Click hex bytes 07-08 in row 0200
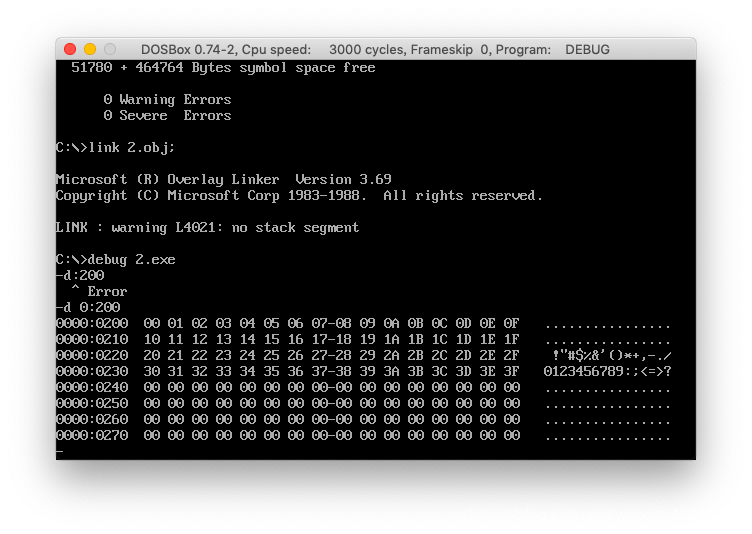 (331, 323)
